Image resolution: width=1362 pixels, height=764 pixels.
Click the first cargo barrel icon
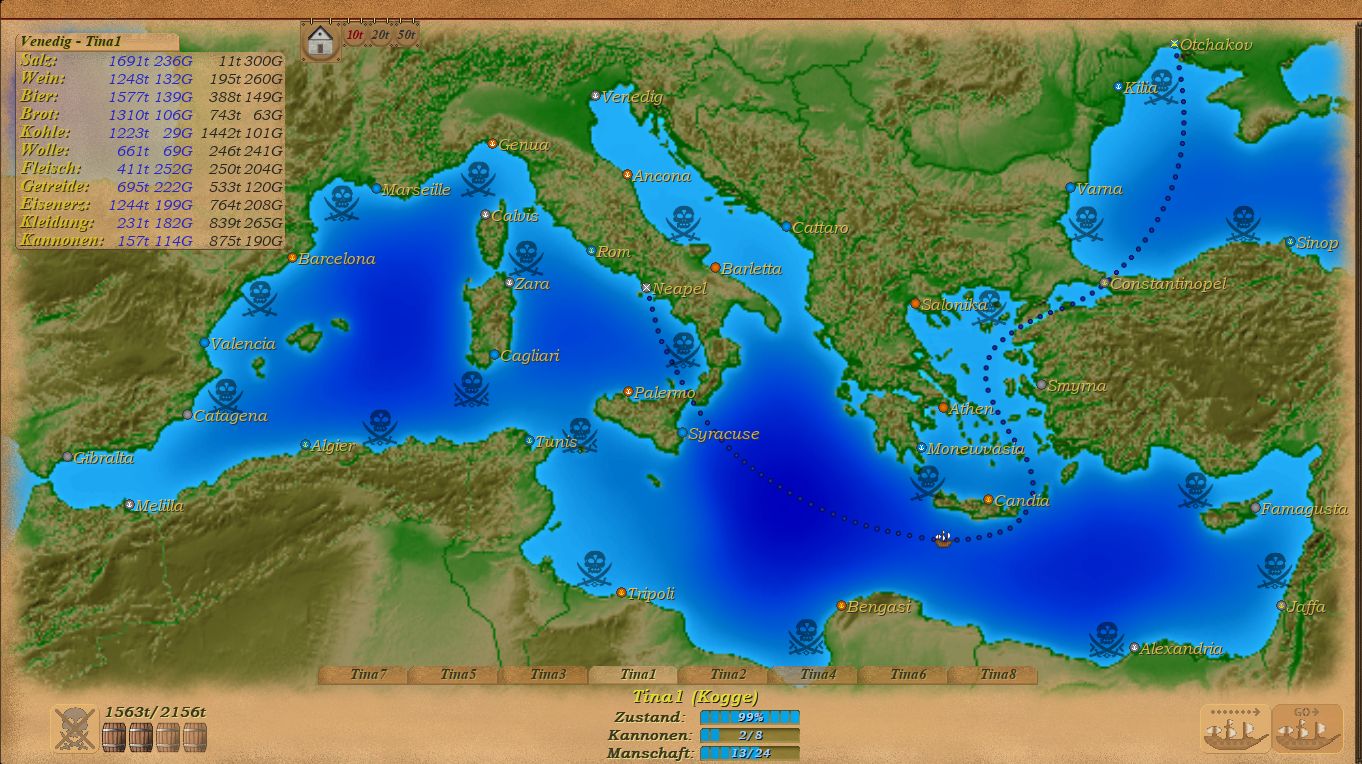[114, 737]
